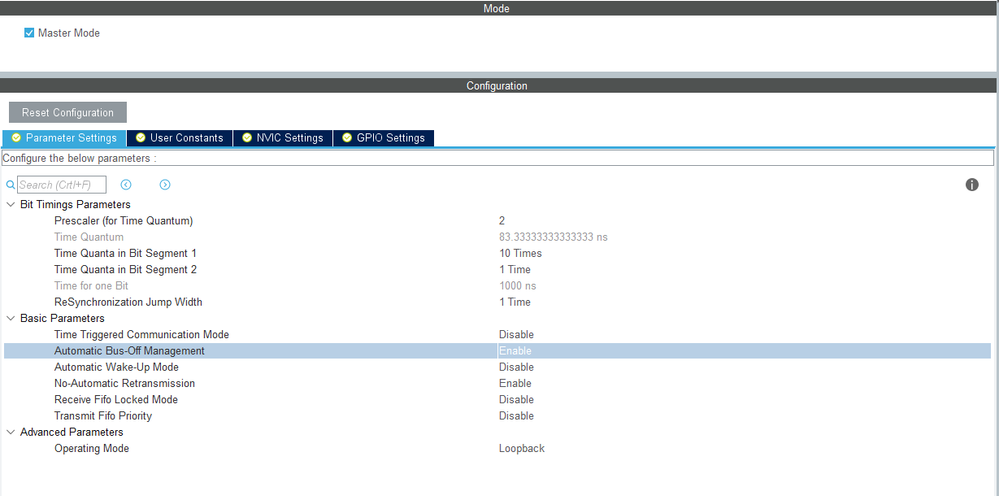The height and width of the screenshot is (496, 999).
Task: Go to next search result arrow
Action: (x=165, y=185)
